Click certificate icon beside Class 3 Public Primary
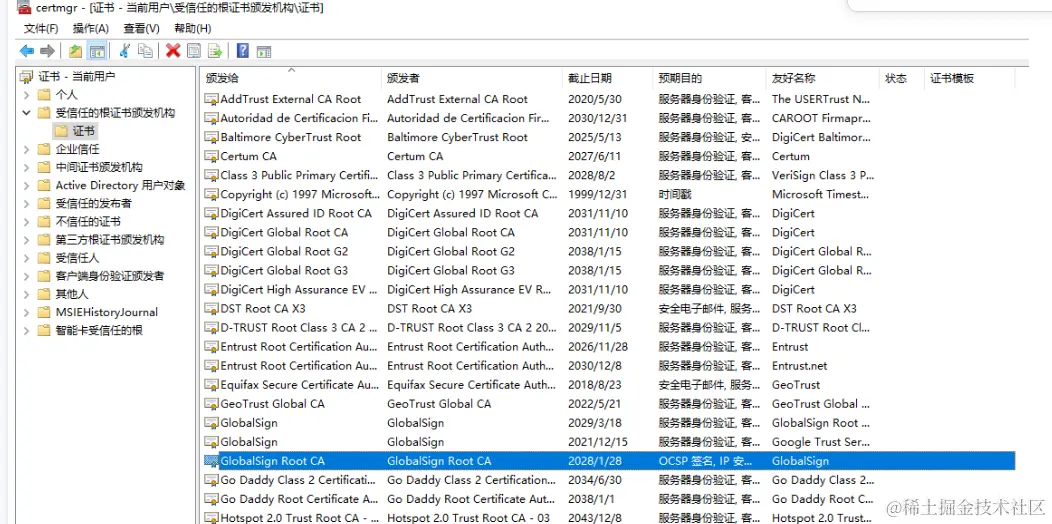This screenshot has width=1052, height=524. 211,176
